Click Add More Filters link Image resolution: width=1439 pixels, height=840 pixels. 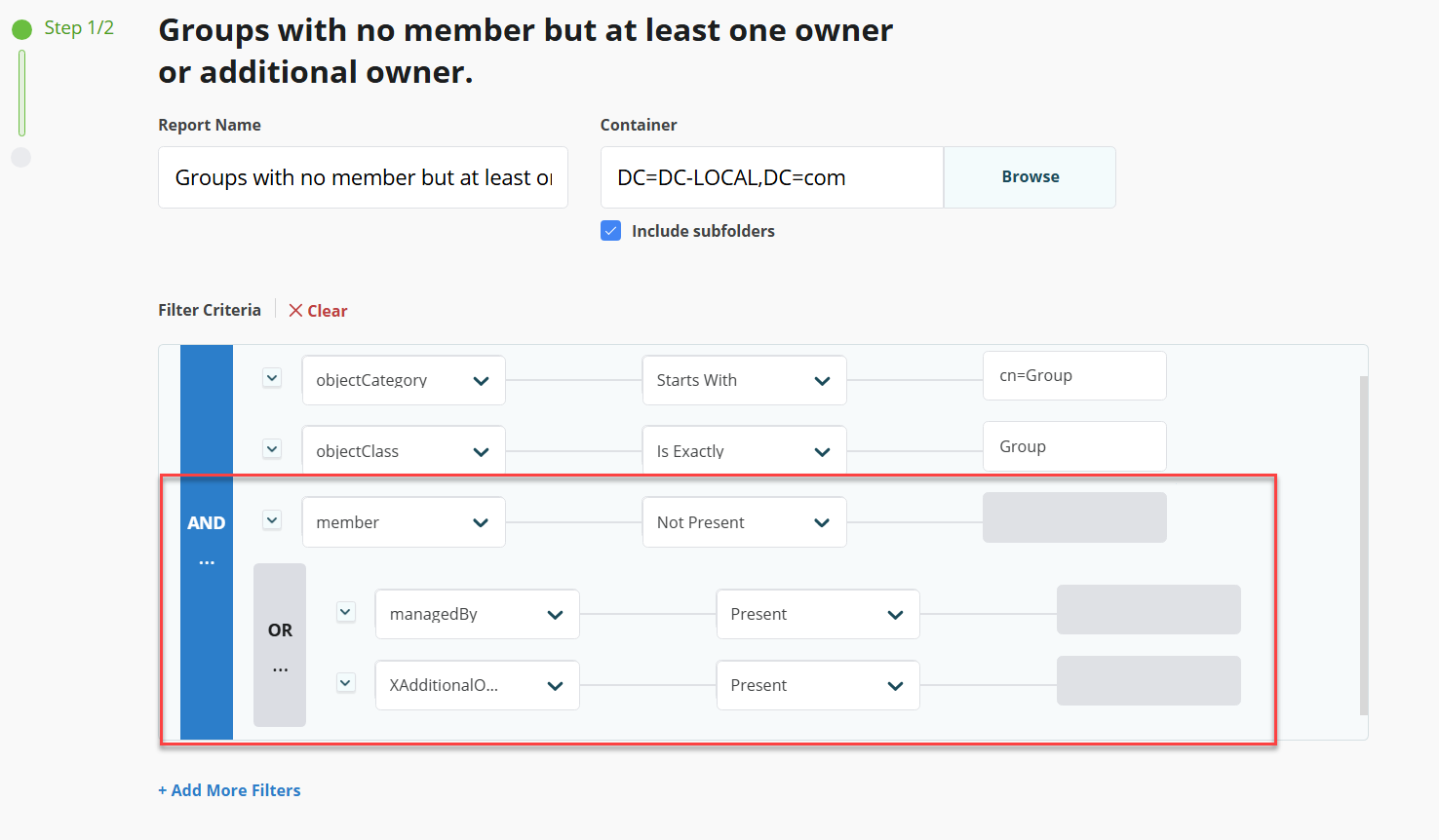pyautogui.click(x=229, y=790)
